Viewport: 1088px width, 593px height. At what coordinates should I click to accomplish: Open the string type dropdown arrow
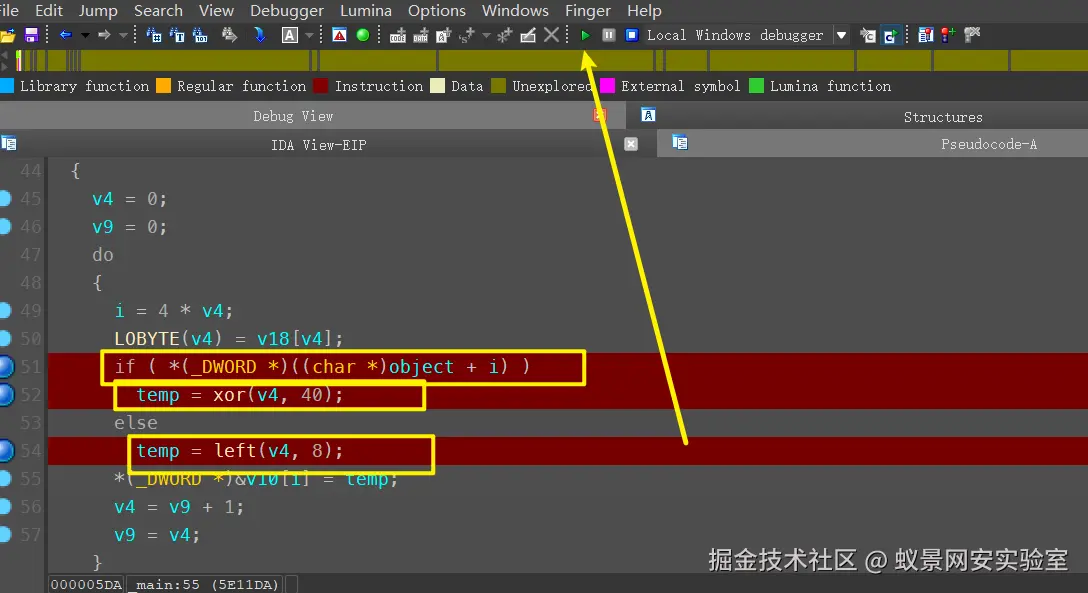click(486, 35)
